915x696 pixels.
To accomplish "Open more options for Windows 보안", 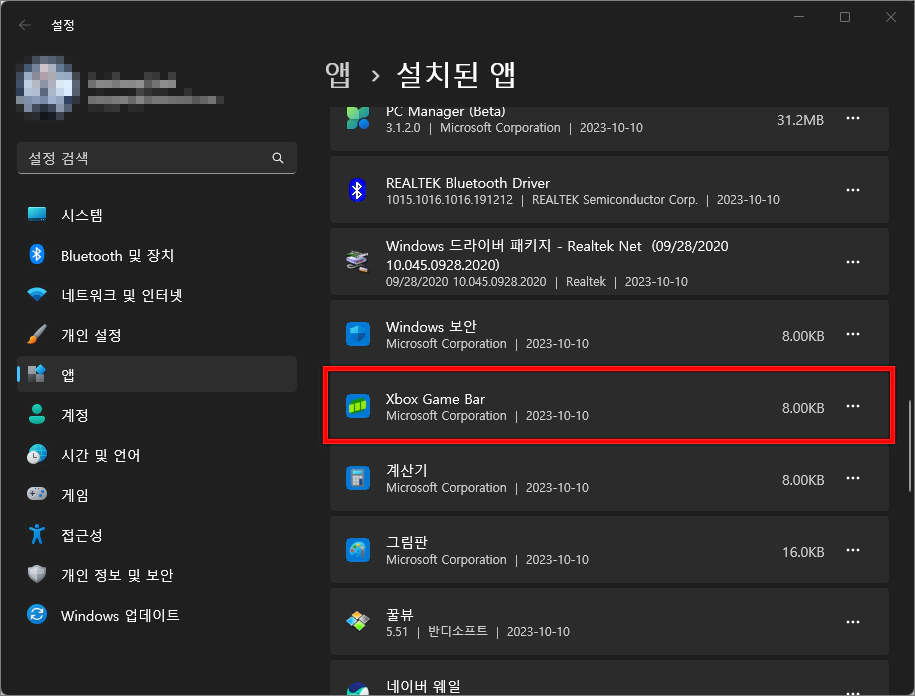I will pos(853,334).
